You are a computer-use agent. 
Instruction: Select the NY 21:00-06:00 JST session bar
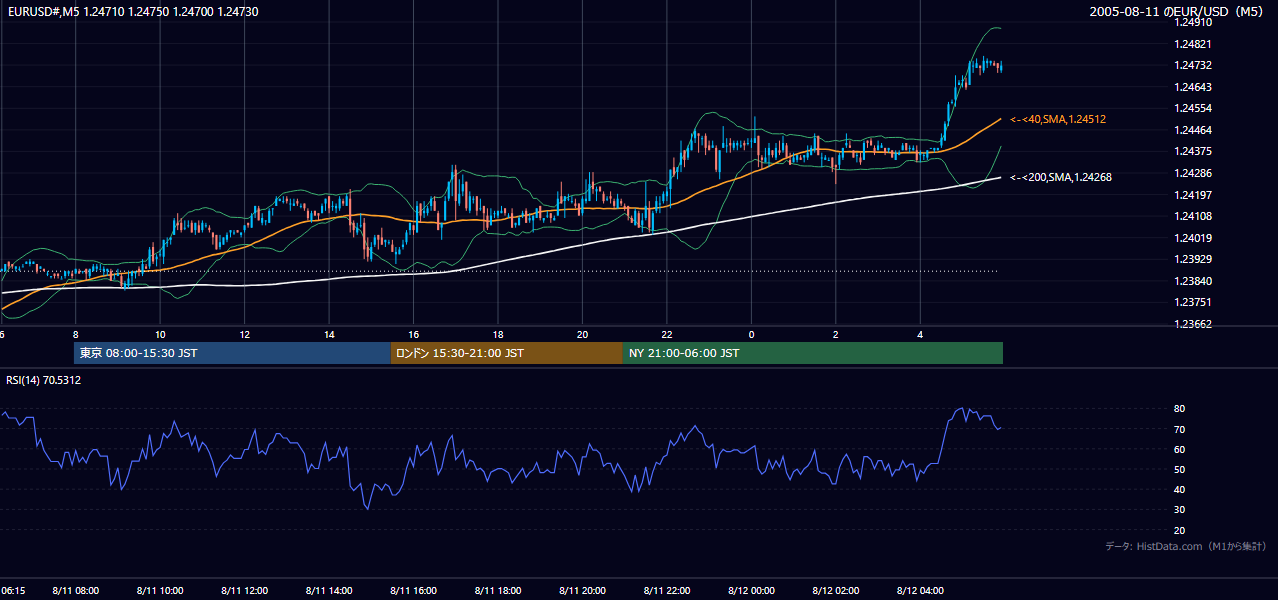813,353
